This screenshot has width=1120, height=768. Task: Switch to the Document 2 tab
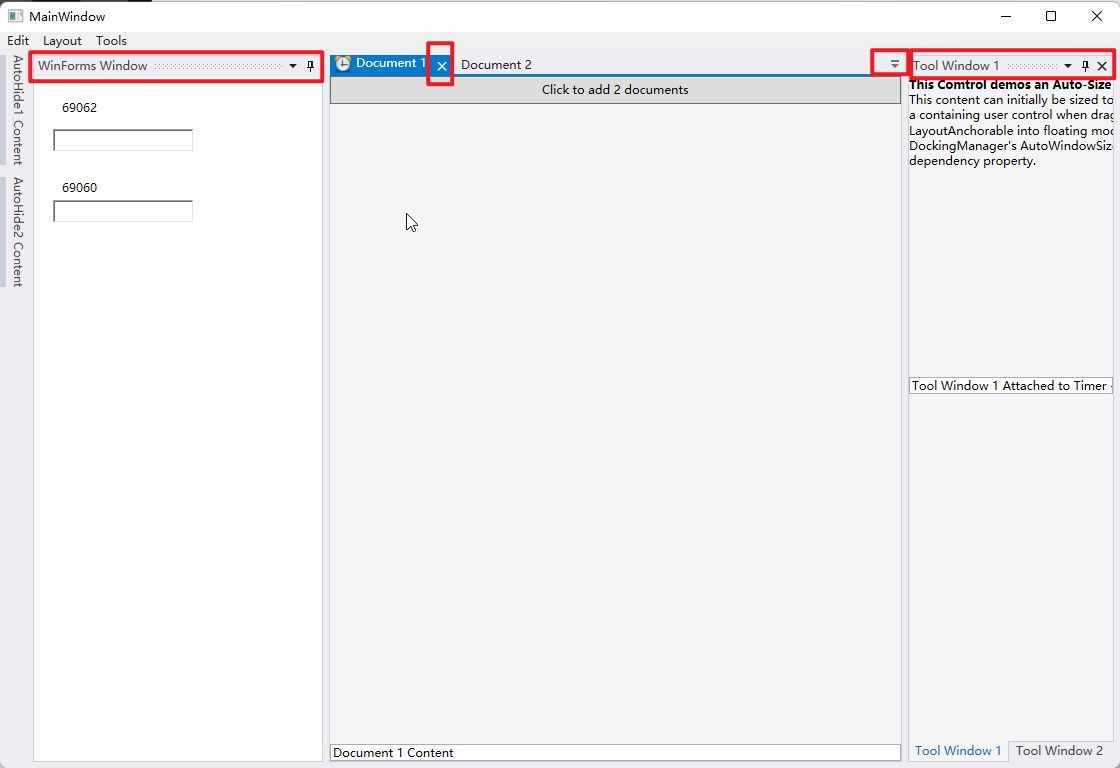click(496, 64)
